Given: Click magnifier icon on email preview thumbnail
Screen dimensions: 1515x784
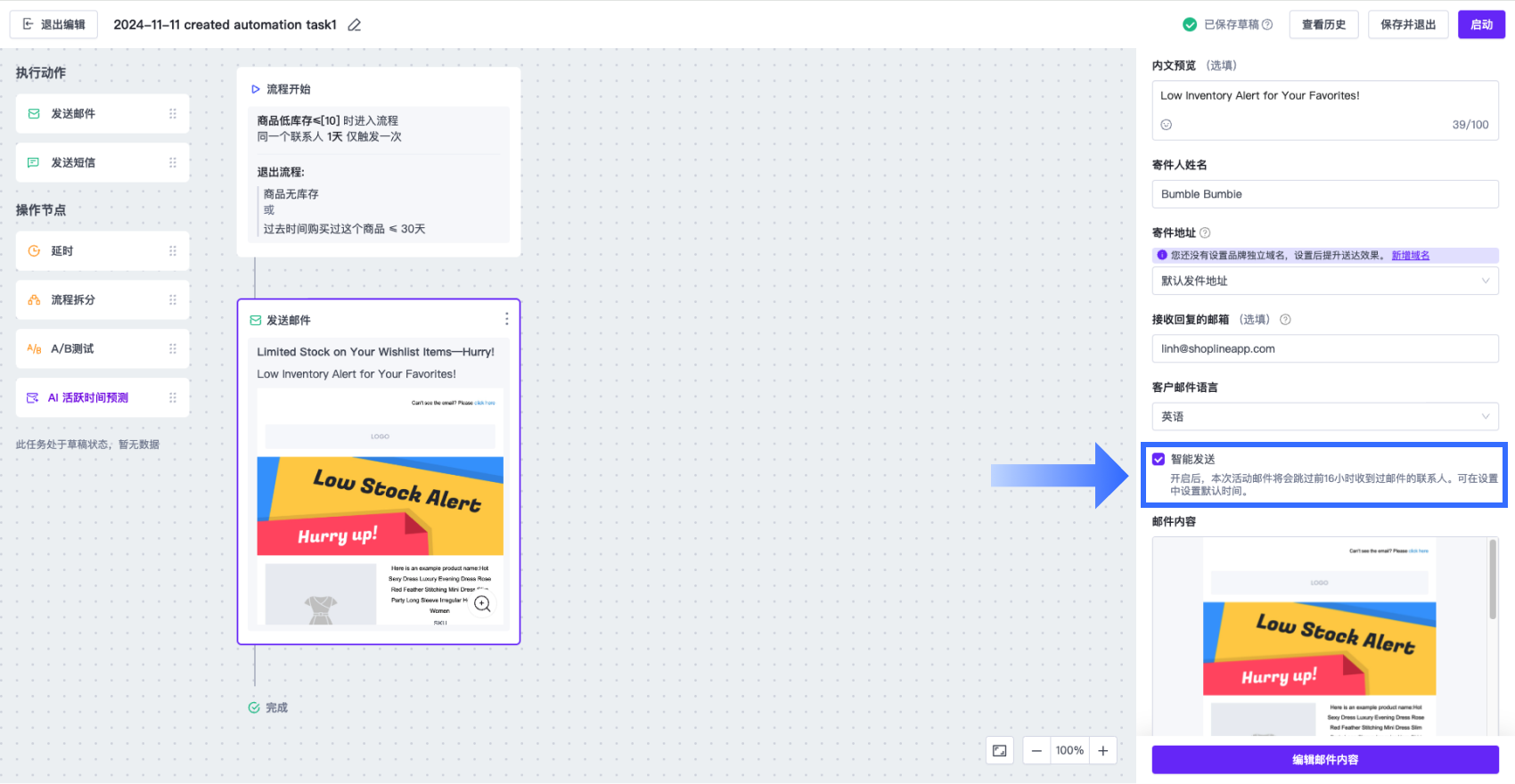Looking at the screenshot, I should tap(482, 604).
